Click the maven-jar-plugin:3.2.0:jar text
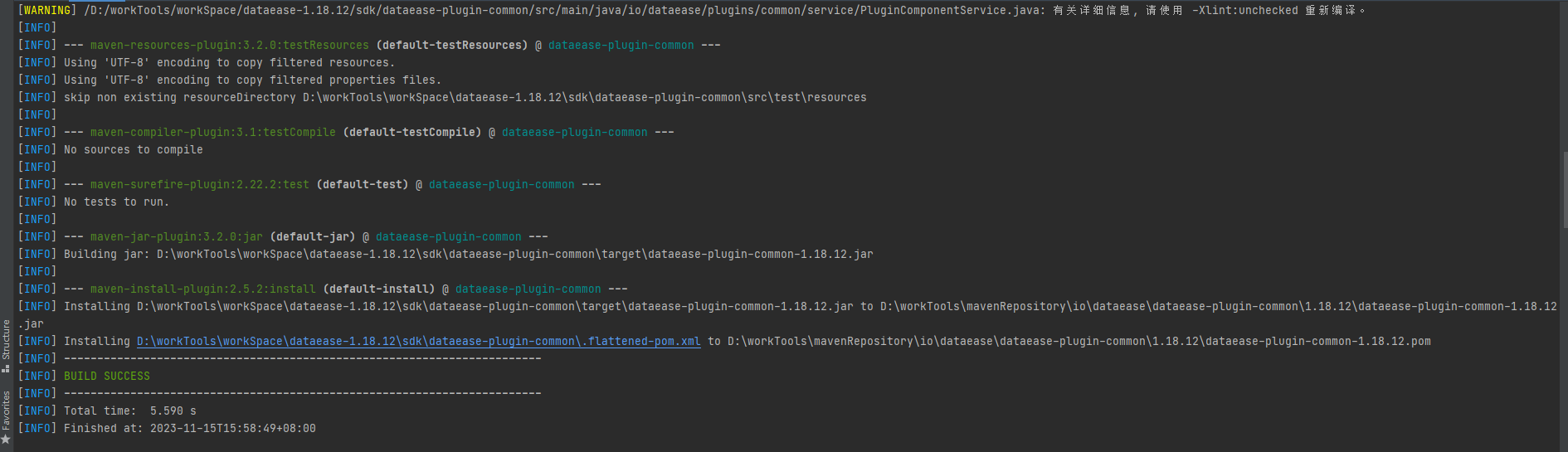Screen dimensions: 1568x452 (177, 236)
